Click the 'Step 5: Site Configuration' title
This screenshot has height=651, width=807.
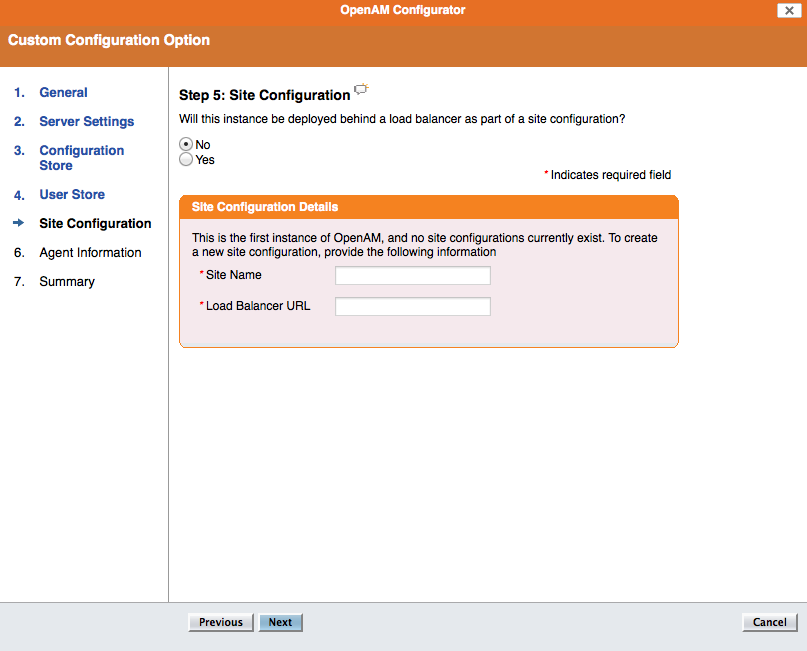[x=265, y=95]
